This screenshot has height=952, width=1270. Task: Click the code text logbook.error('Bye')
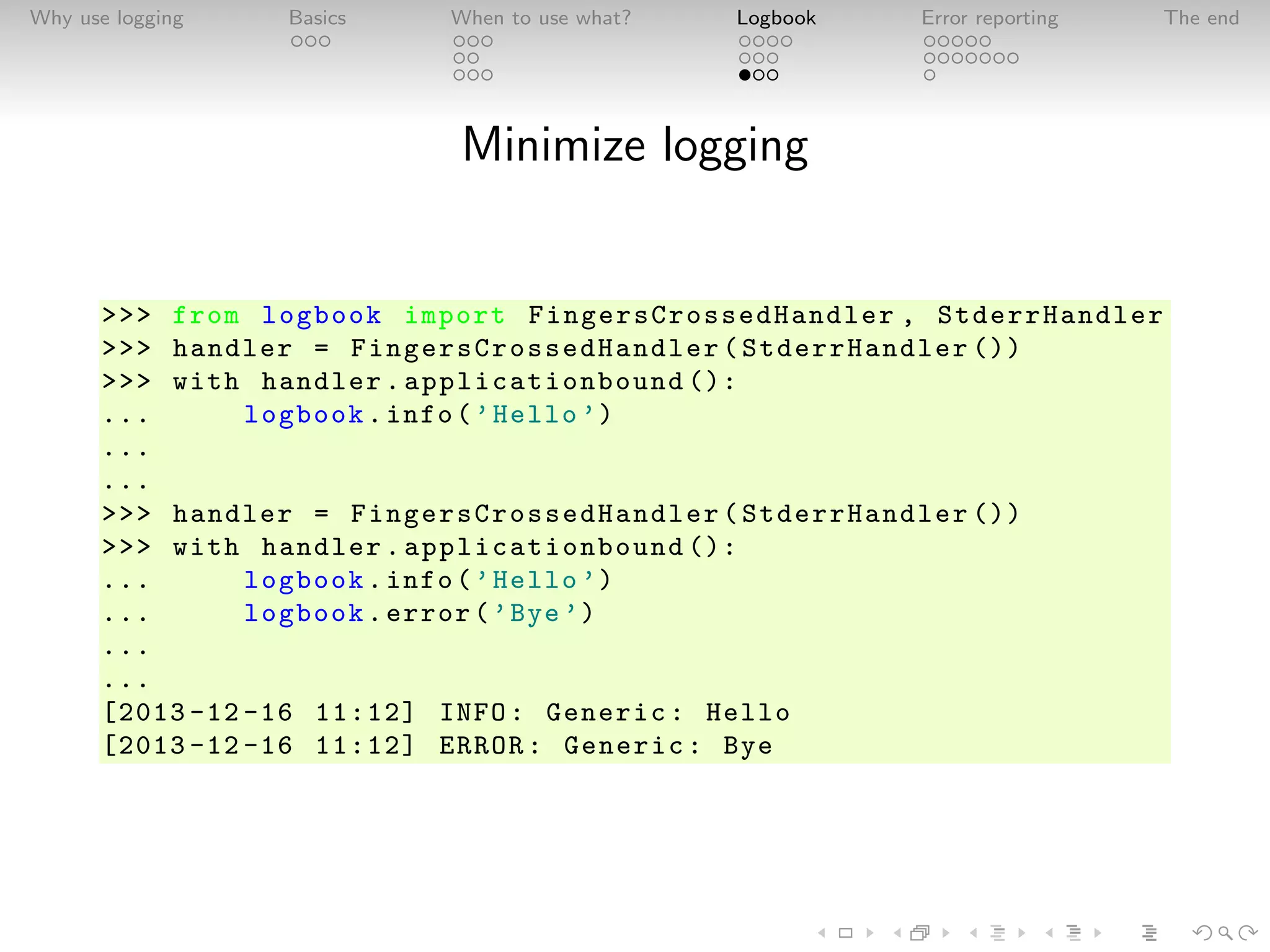[419, 614]
